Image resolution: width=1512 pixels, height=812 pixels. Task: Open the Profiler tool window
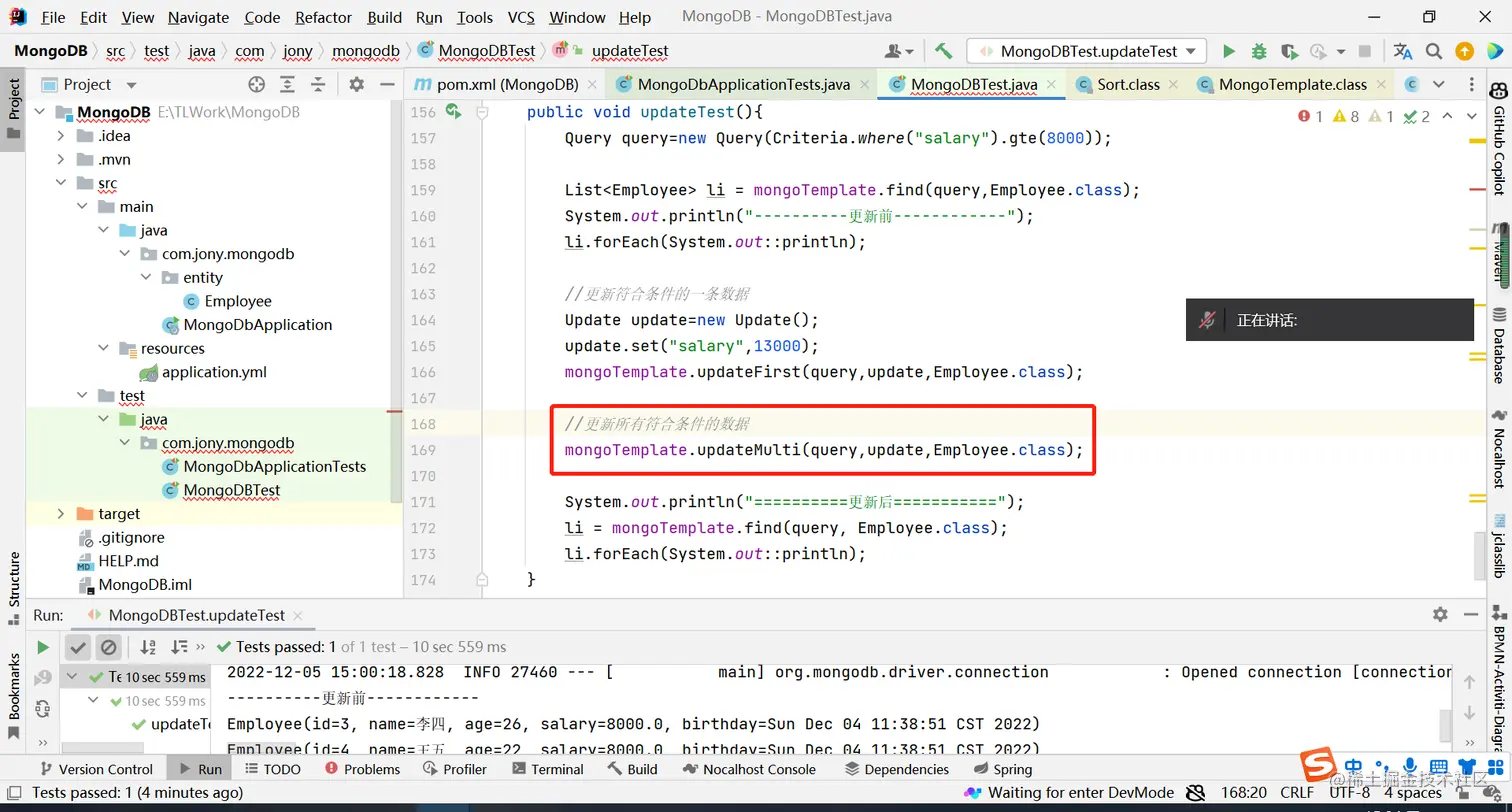click(x=454, y=769)
